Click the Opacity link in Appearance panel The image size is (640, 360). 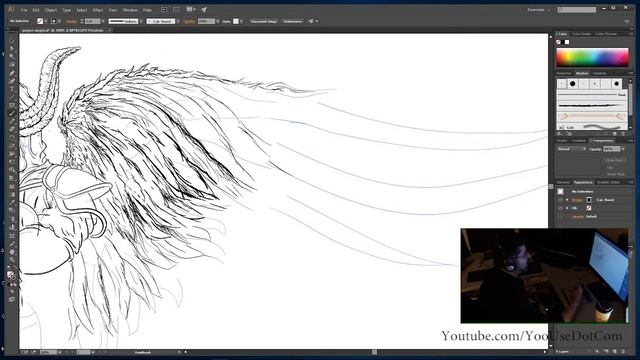click(x=578, y=217)
